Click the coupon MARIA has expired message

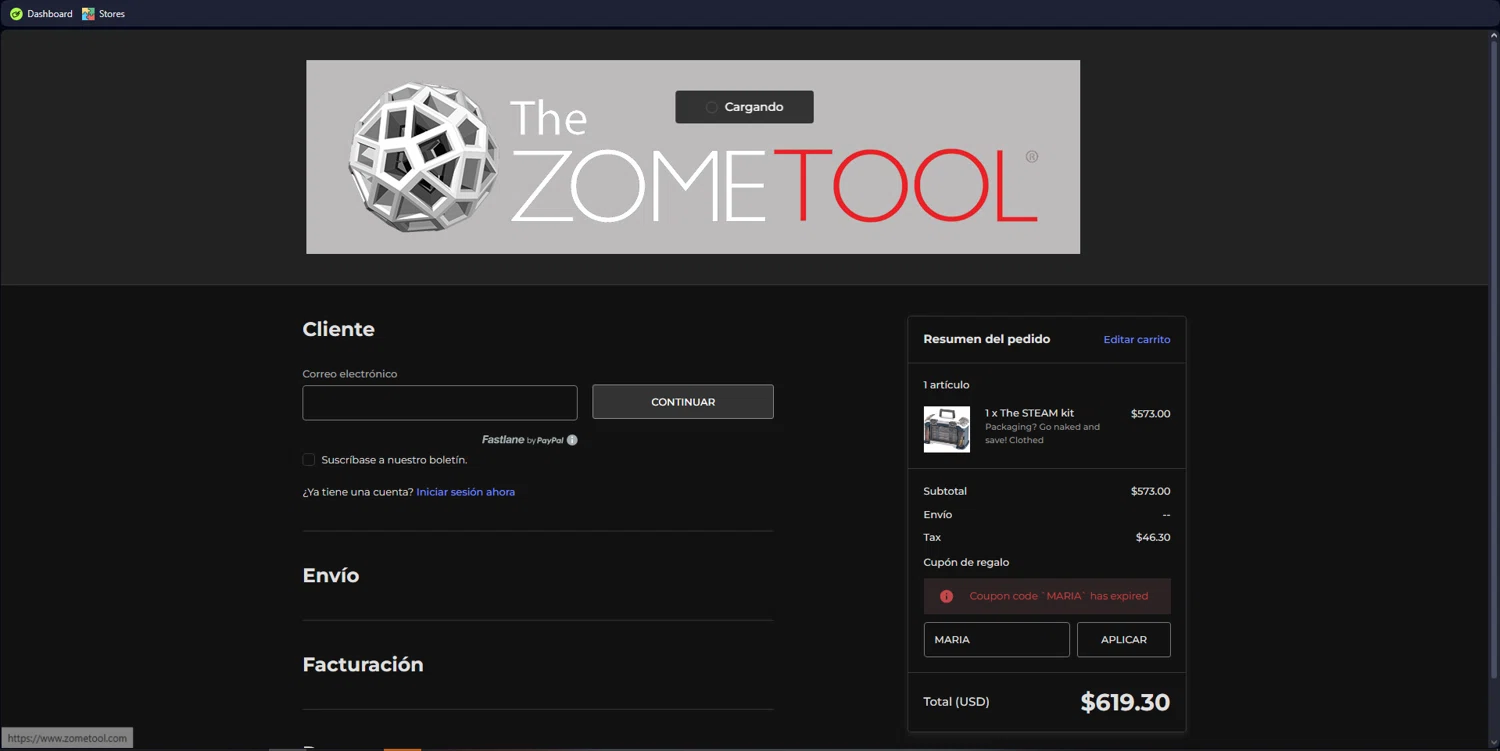(x=1059, y=596)
